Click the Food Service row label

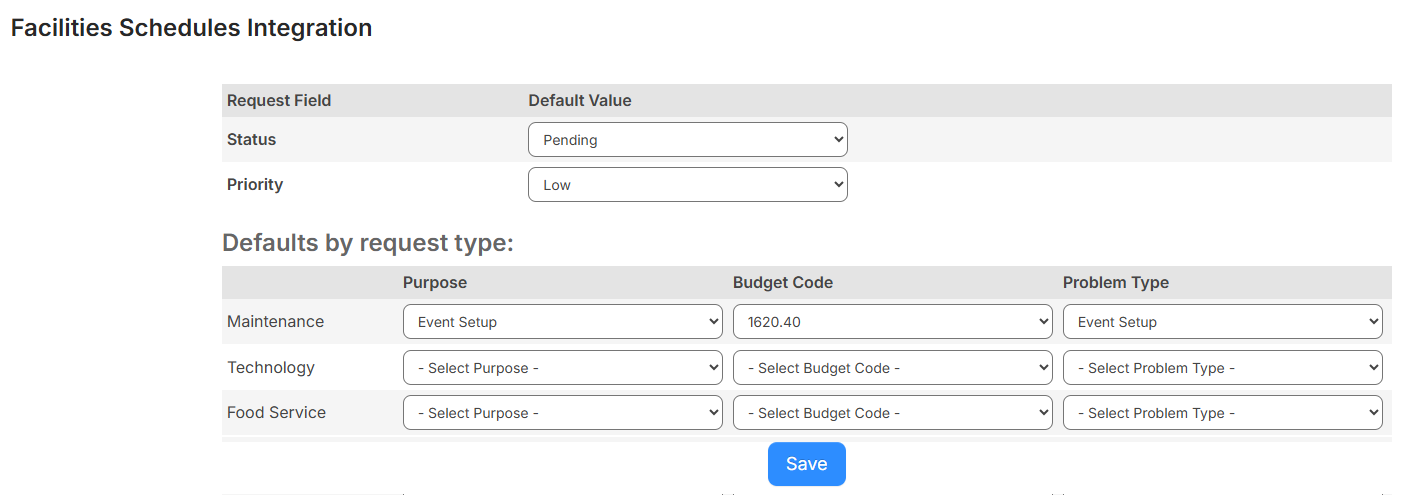[x=276, y=413]
